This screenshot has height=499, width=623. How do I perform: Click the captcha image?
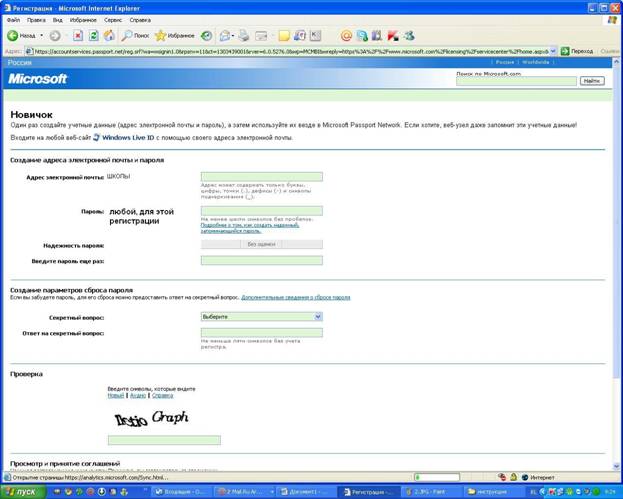(x=151, y=418)
